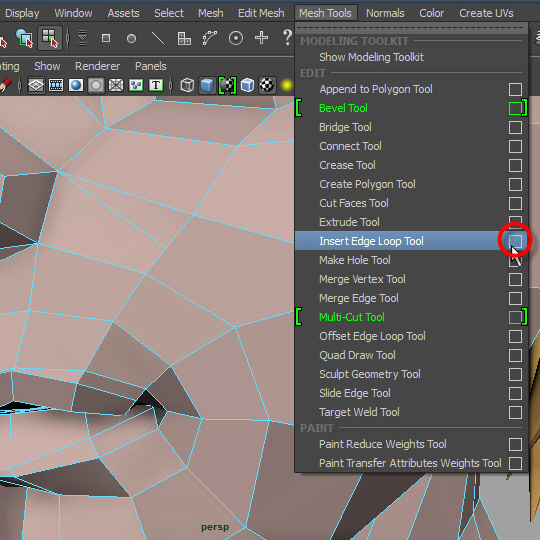Close the Mesh Tools menu title
The image size is (540, 540).
point(325,13)
